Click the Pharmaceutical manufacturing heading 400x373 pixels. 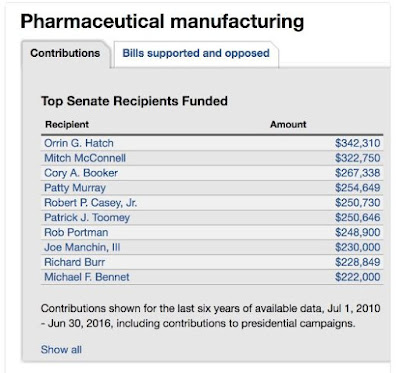pos(162,22)
